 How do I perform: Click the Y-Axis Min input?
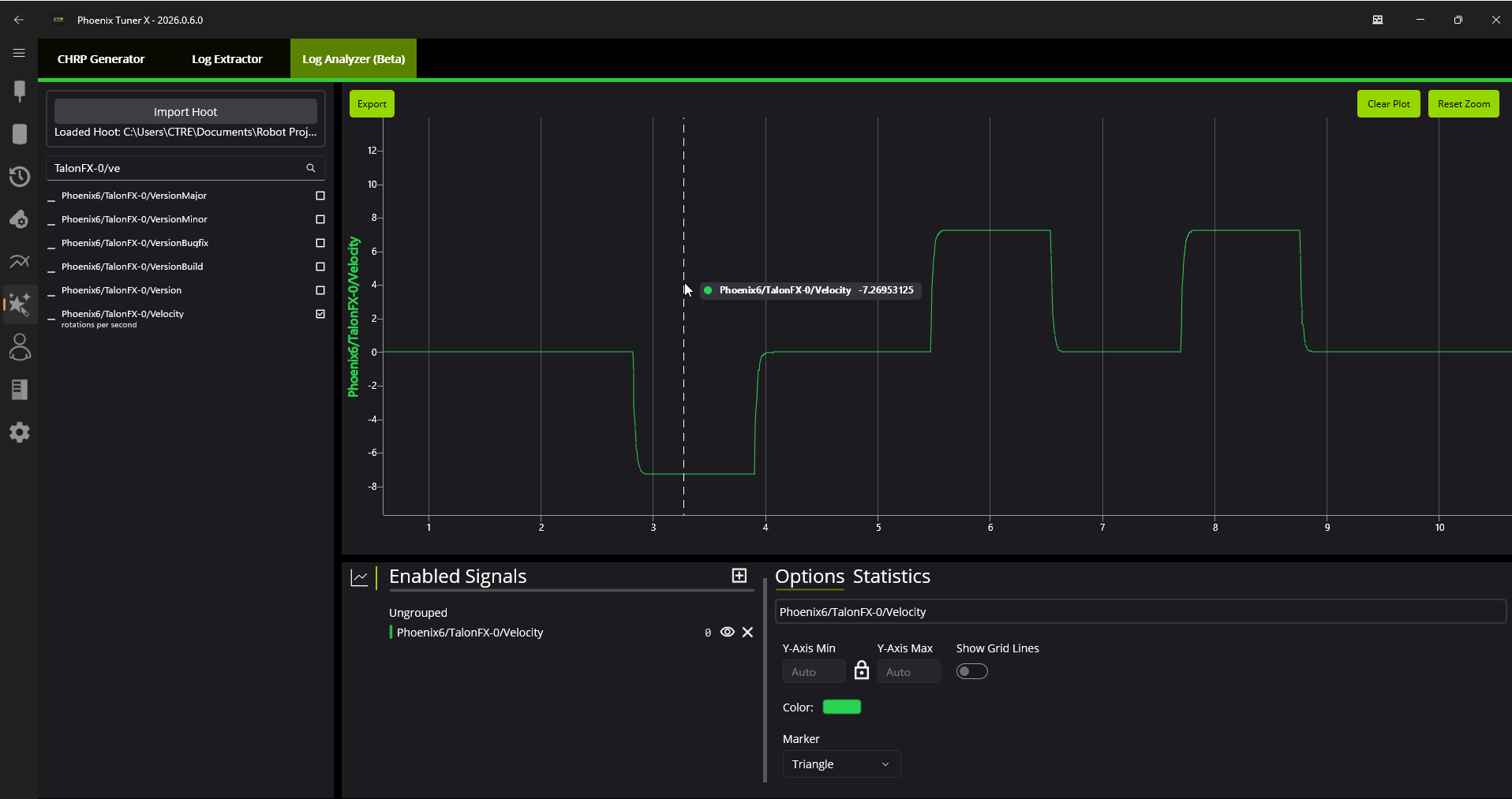coord(814,672)
